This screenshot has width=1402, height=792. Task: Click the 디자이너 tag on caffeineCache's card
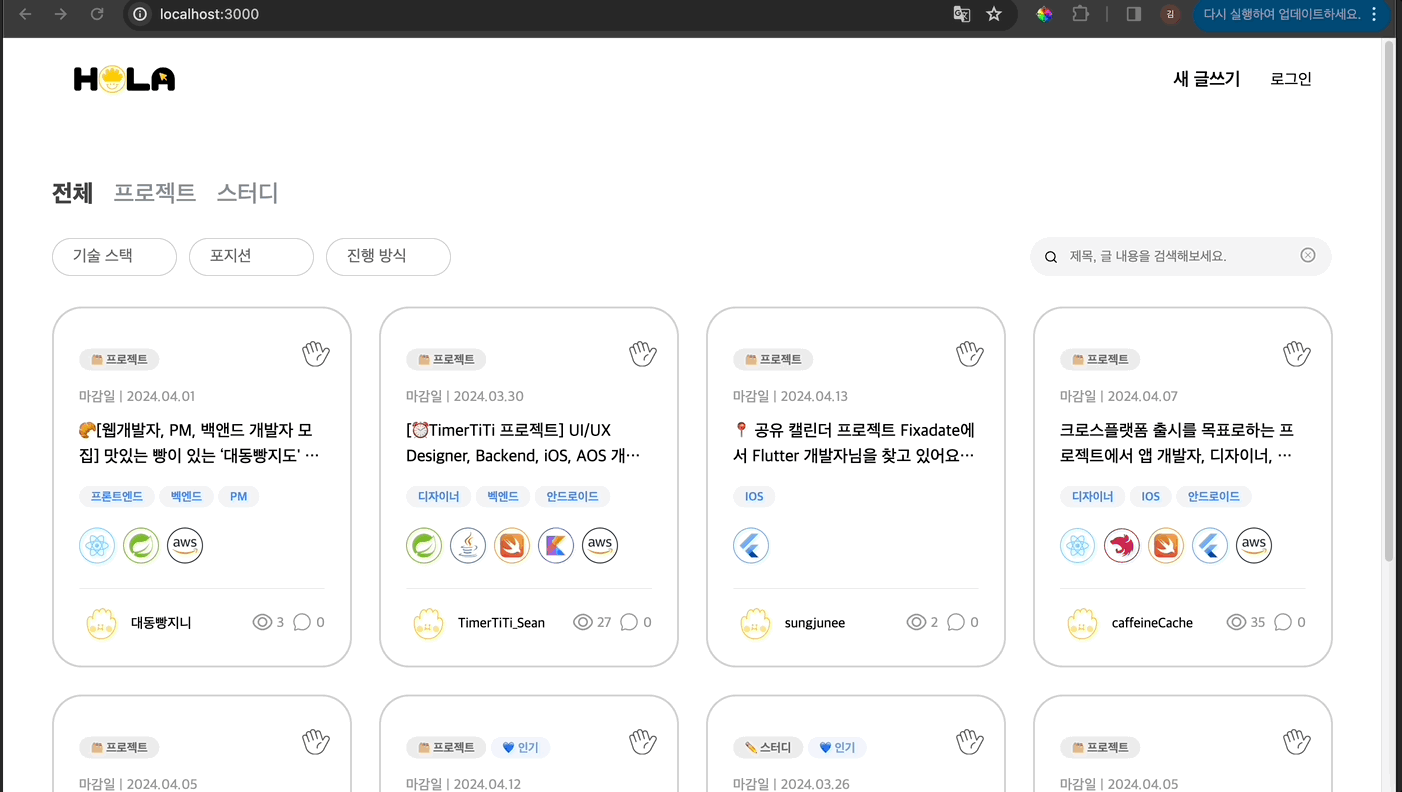click(1091, 496)
